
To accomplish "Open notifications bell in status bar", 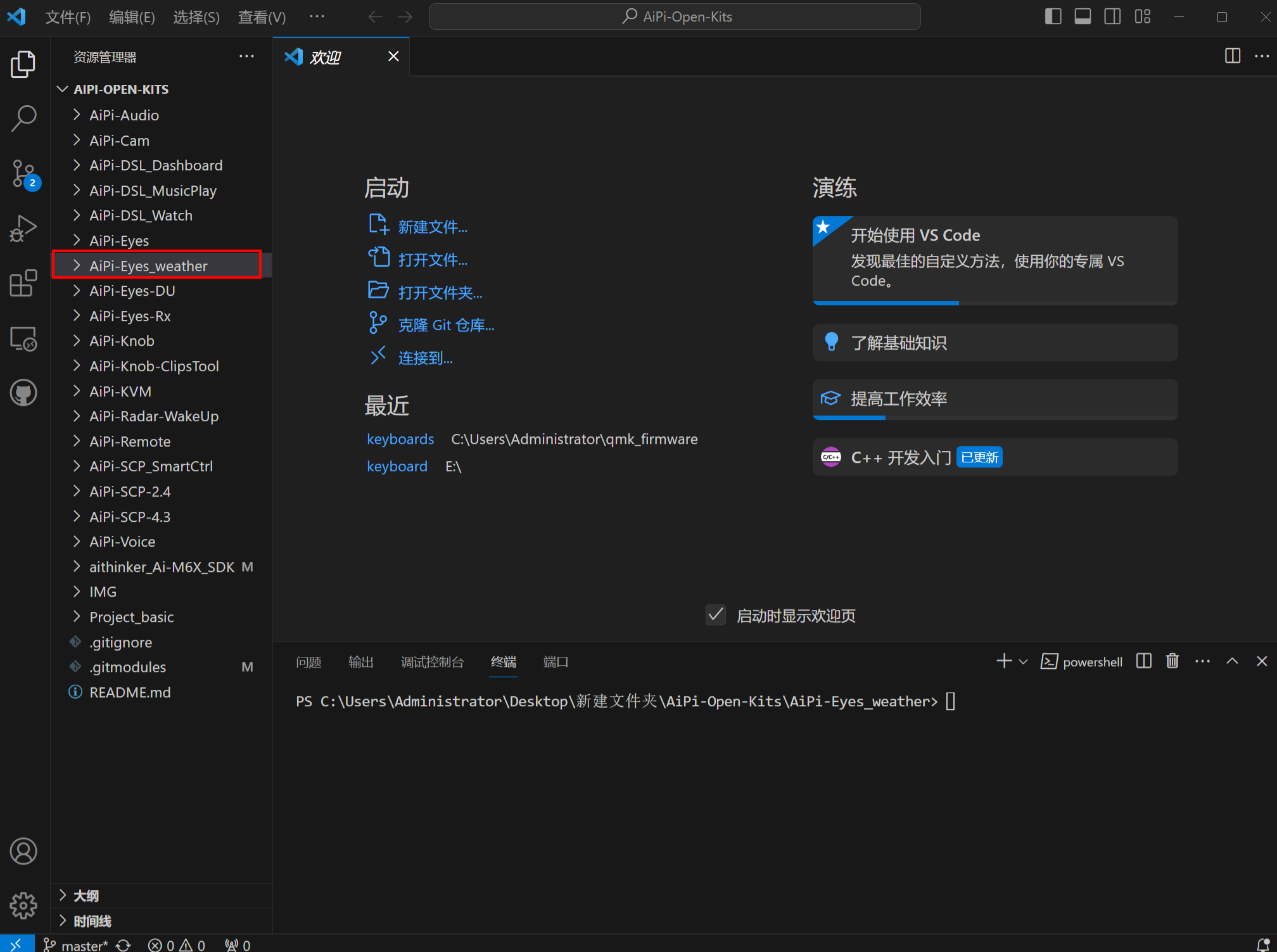I will pyautogui.click(x=1262, y=944).
